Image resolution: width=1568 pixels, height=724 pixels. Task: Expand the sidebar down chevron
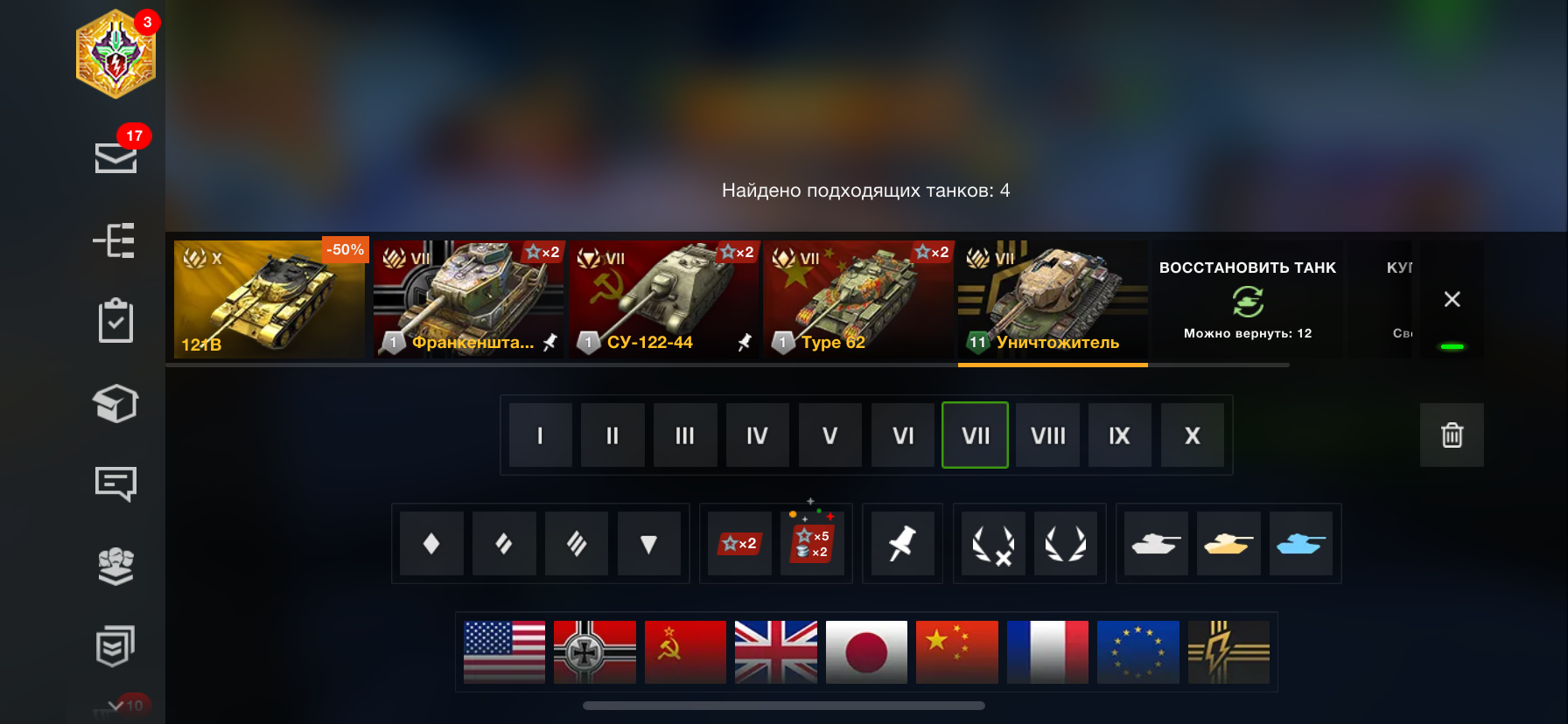pos(115,705)
